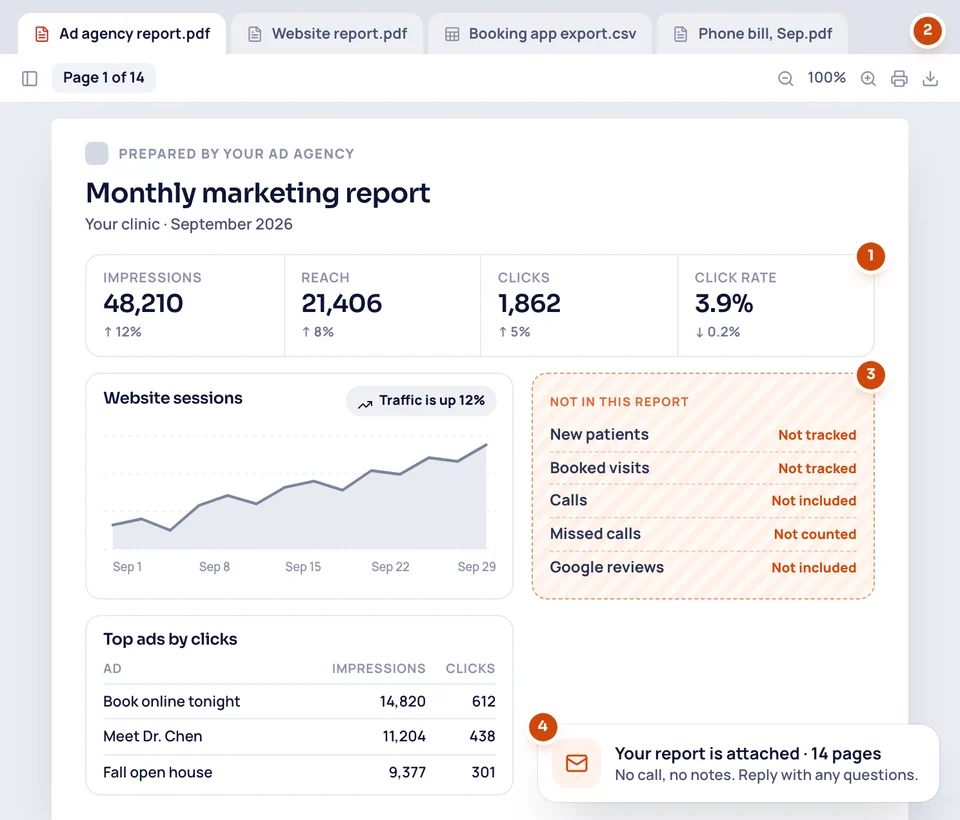The width and height of the screenshot is (960, 820).
Task: Open the Booking app export.csv tab
Action: click(540, 34)
